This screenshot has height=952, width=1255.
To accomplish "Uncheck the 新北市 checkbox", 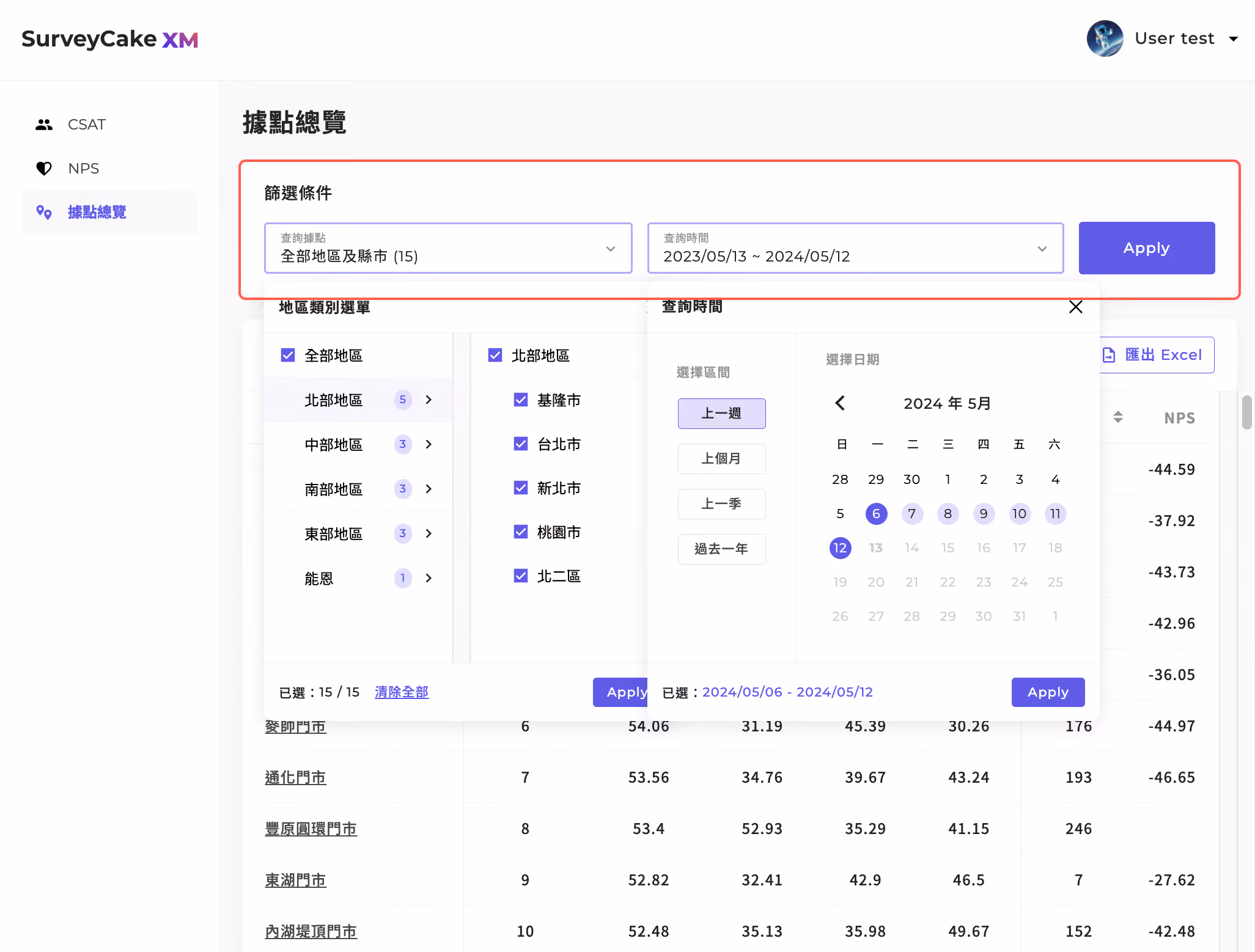I will click(521, 488).
